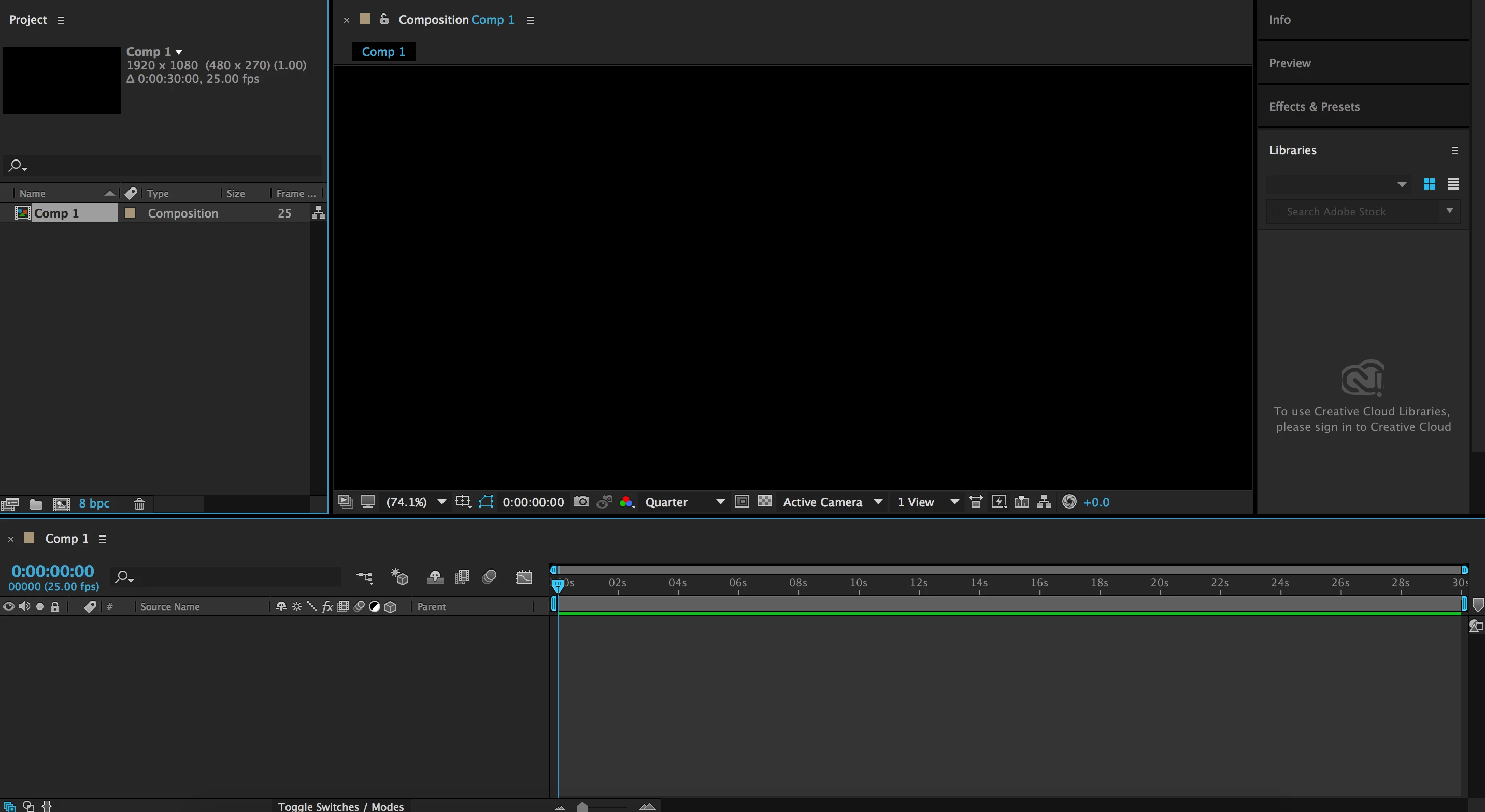This screenshot has width=1485, height=812.
Task: Open the Graph Editor in timeline
Action: (523, 577)
